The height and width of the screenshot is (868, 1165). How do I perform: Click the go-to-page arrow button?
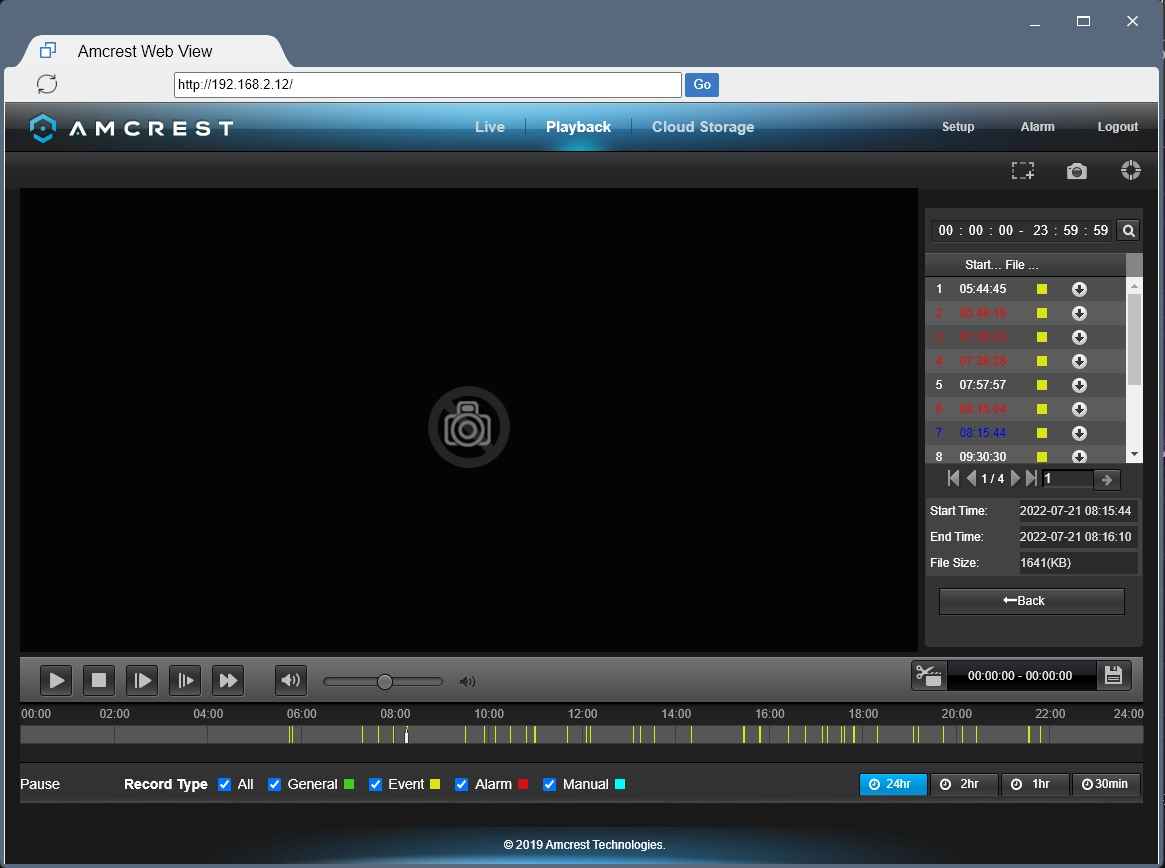1106,480
